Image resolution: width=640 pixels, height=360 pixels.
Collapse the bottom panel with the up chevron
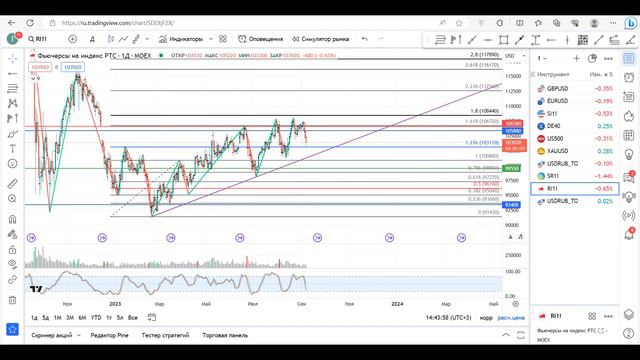point(506,335)
